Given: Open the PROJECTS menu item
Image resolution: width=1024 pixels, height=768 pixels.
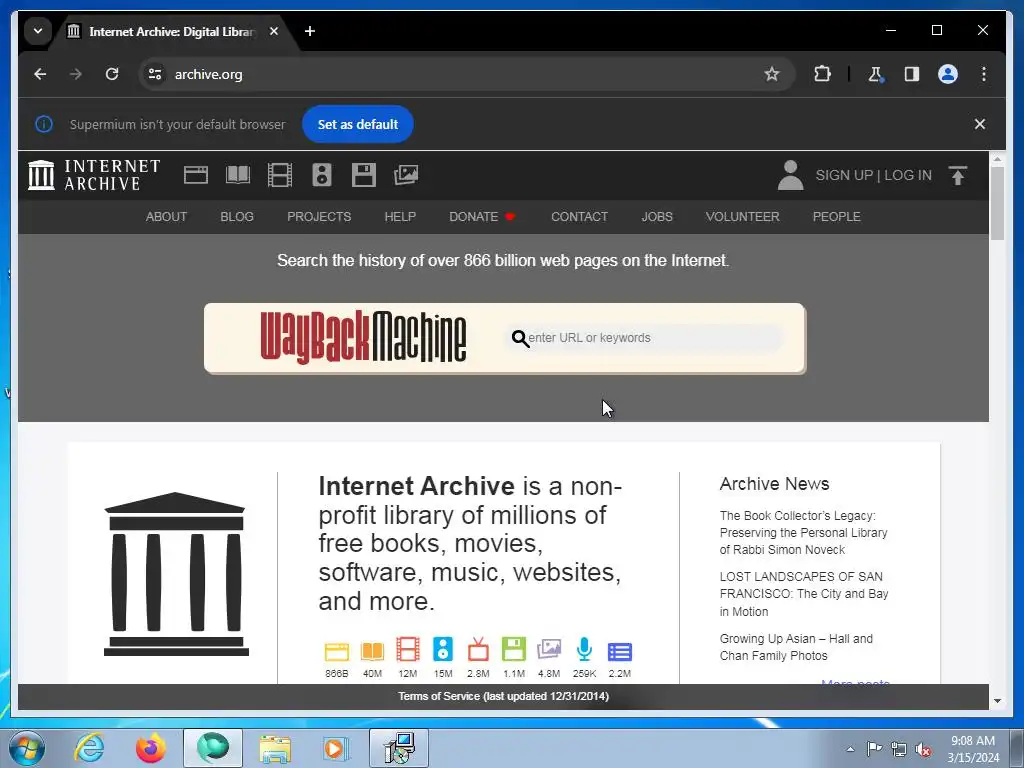Looking at the screenshot, I should pos(319,217).
